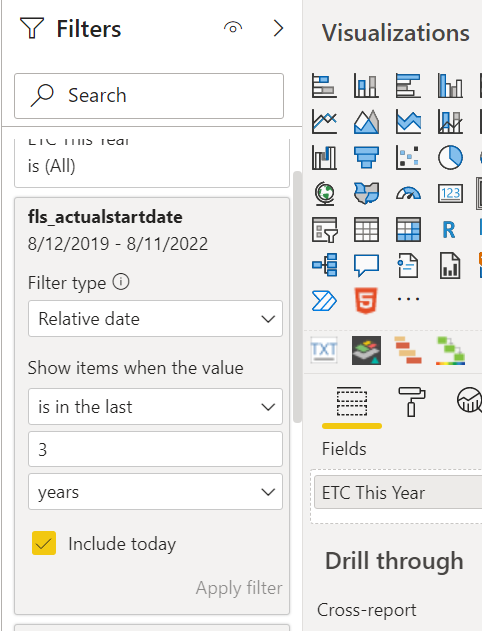The image size is (482, 631).
Task: Insert a Line chart visual
Action: [x=324, y=122]
